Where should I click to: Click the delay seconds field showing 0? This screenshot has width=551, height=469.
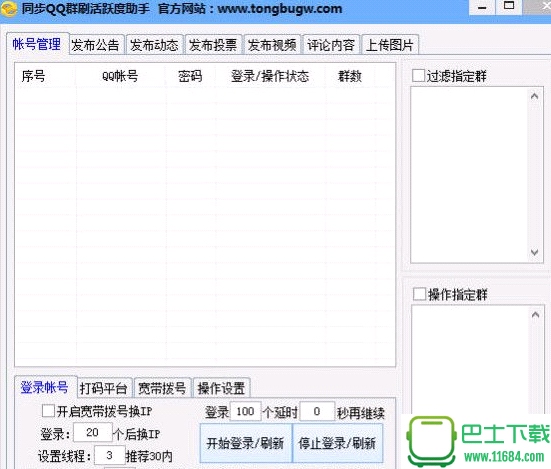pos(317,411)
